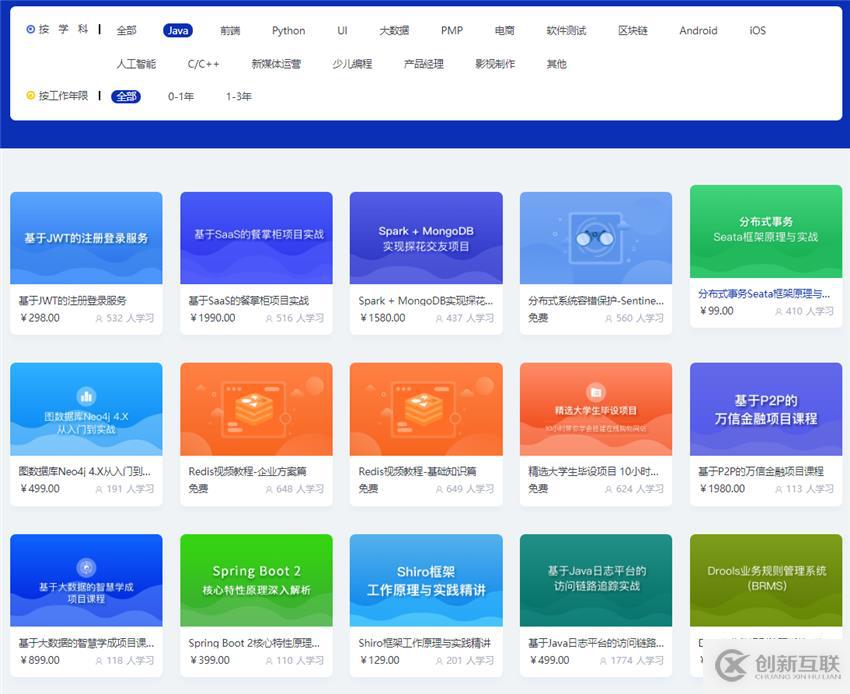This screenshot has width=850, height=694.
Task: Select 全部 in the 按工作年限 row
Action: [126, 97]
